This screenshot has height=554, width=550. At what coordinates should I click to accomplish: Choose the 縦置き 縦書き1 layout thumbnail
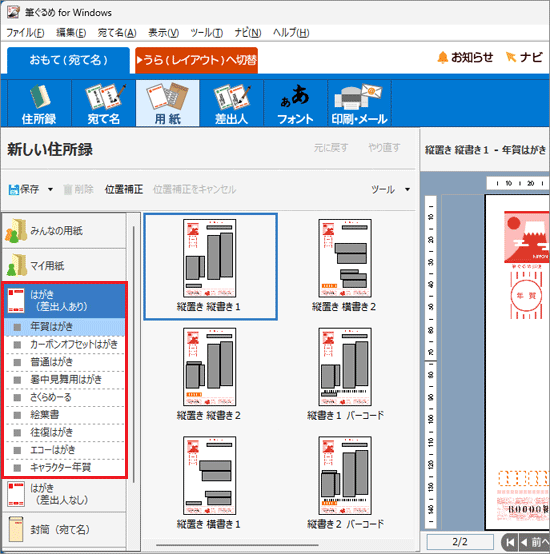[x=210, y=266]
